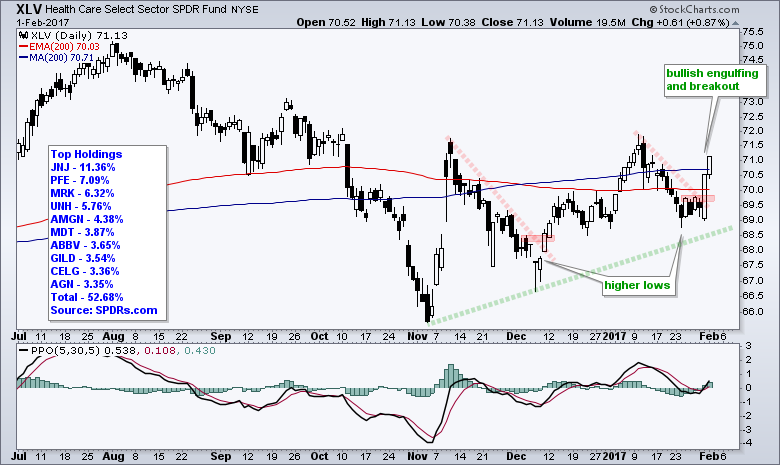Click the Chg +0.61 (+0.87%) value
The image size is (780, 465).
point(681,22)
